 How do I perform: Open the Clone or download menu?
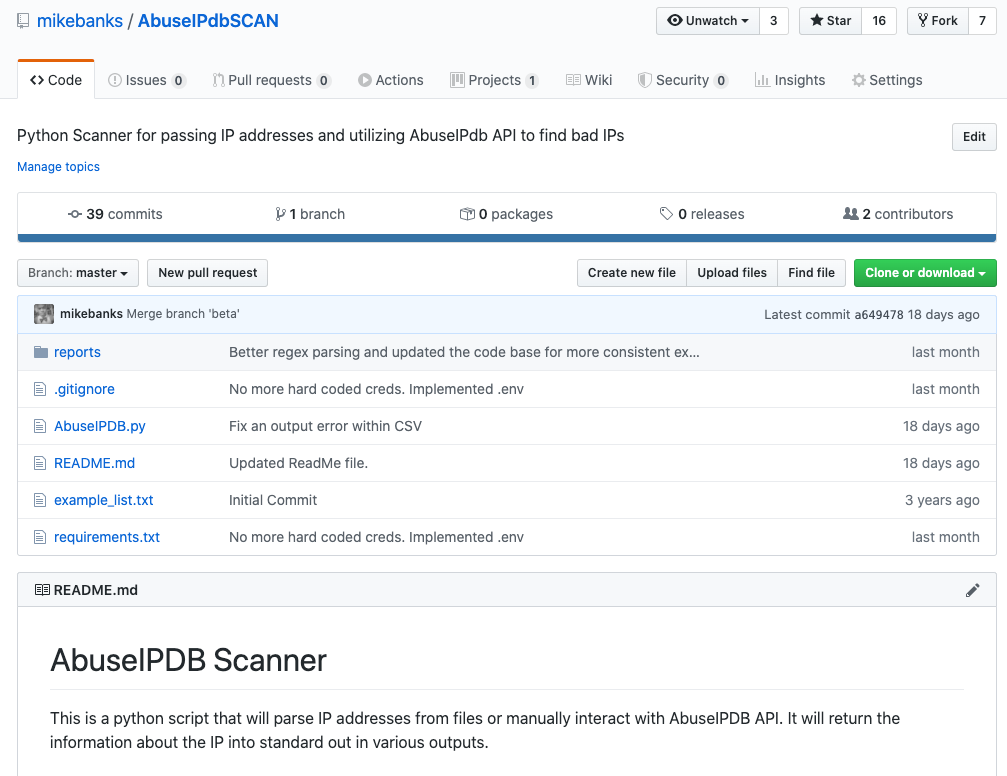coord(924,273)
